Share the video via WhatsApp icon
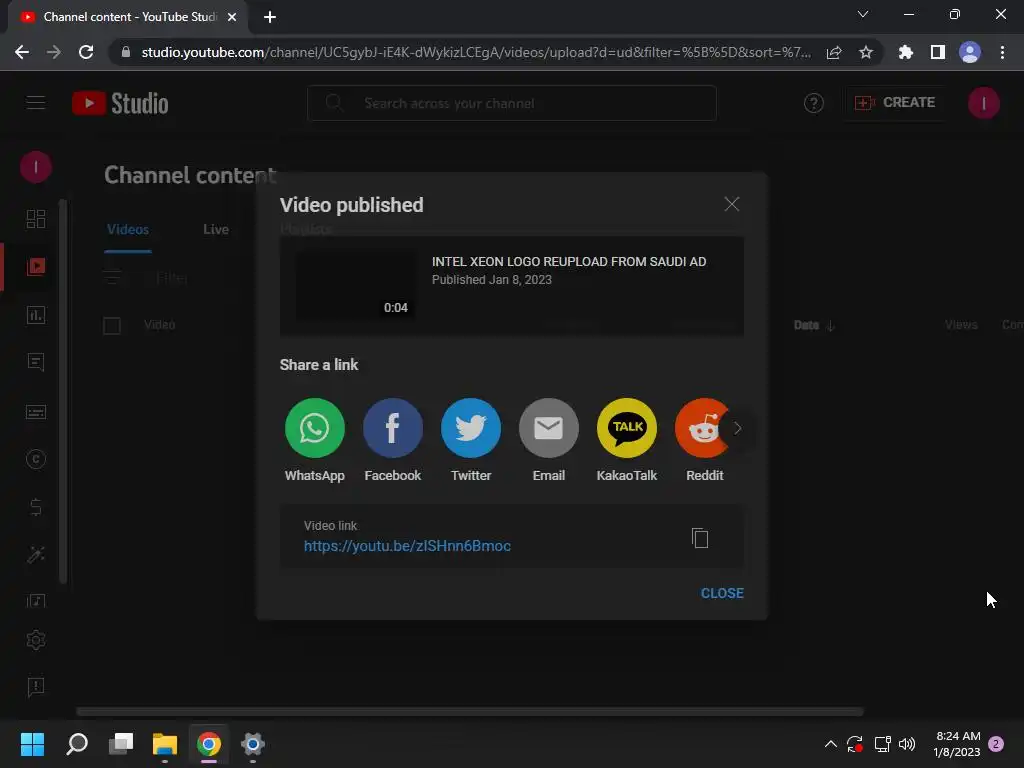This screenshot has height=768, width=1024. pos(314,428)
